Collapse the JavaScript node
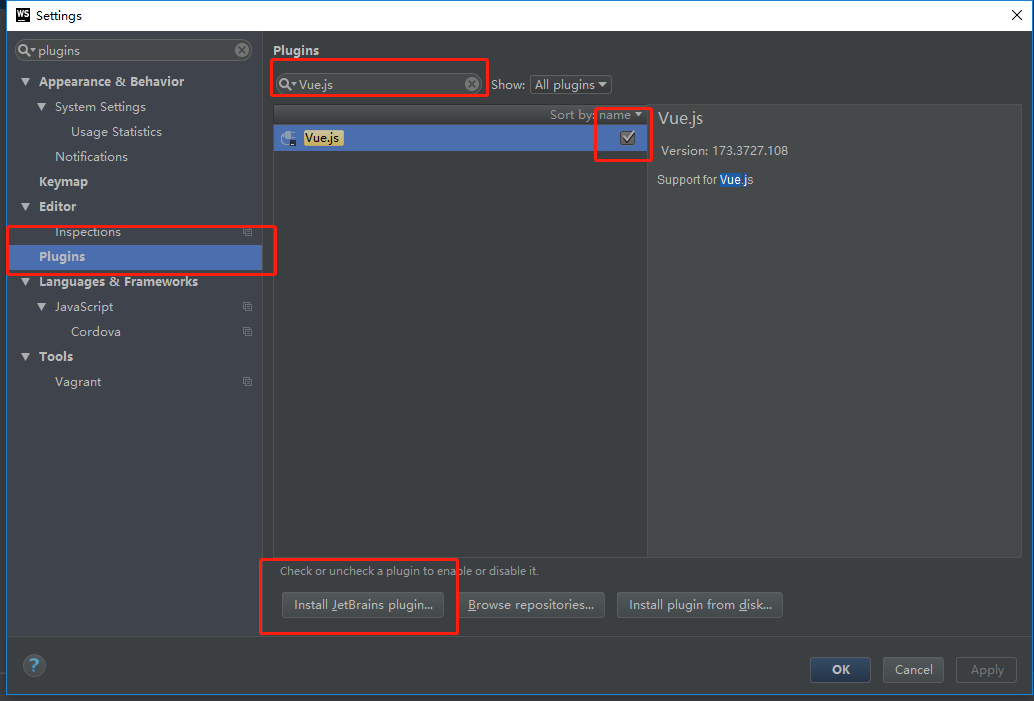Viewport: 1034px width, 701px height. (x=42, y=307)
